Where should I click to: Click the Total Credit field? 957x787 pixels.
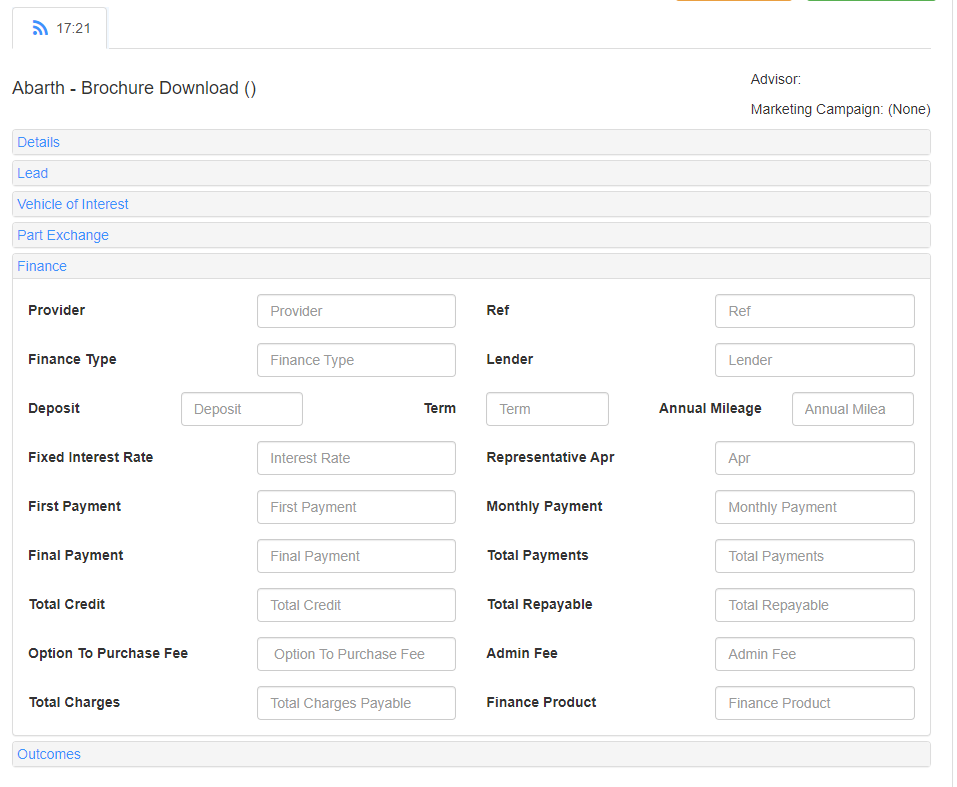356,605
